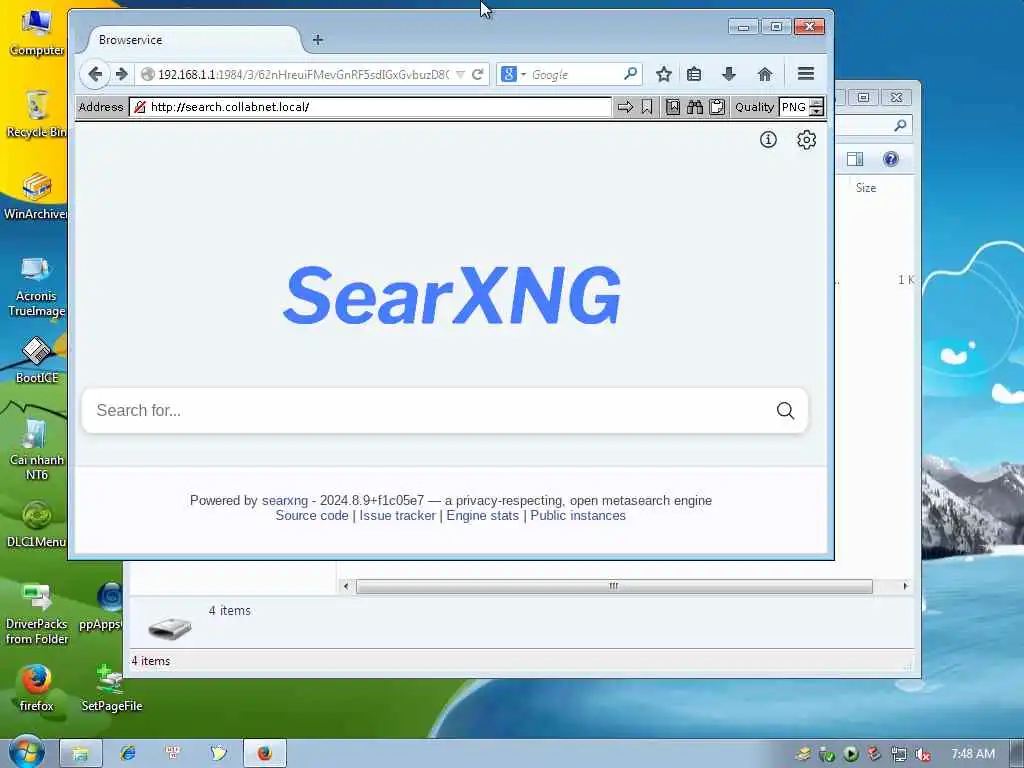Select the DLC1Menu desktop icon
Screen dimensions: 1024x768
[37, 524]
